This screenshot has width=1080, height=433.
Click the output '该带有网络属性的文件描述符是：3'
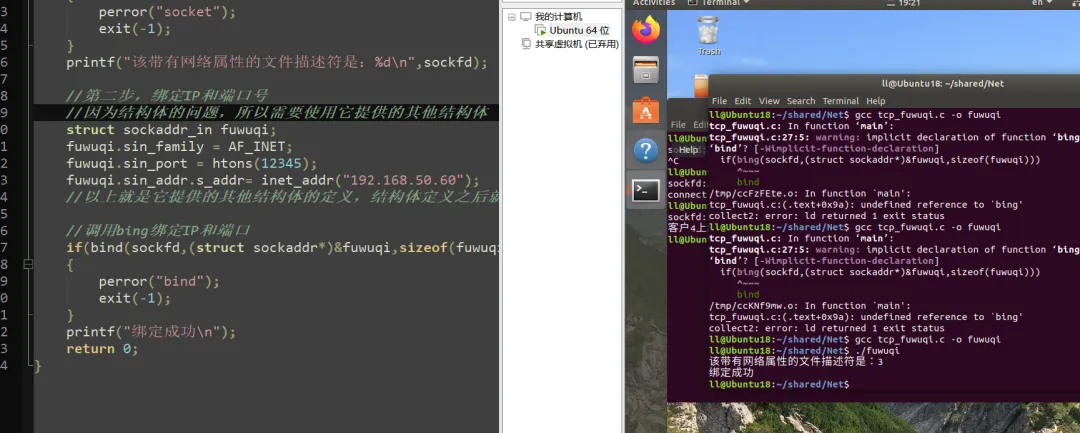796,362
